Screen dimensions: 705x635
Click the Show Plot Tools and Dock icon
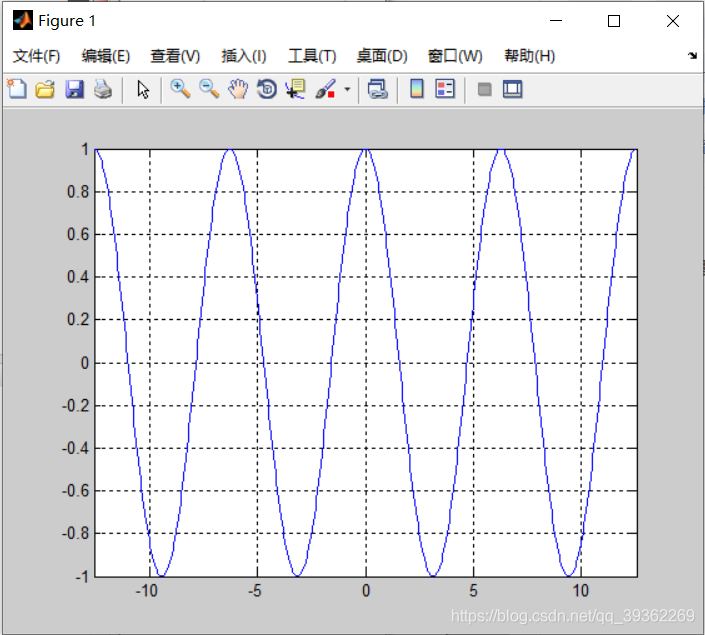point(513,89)
